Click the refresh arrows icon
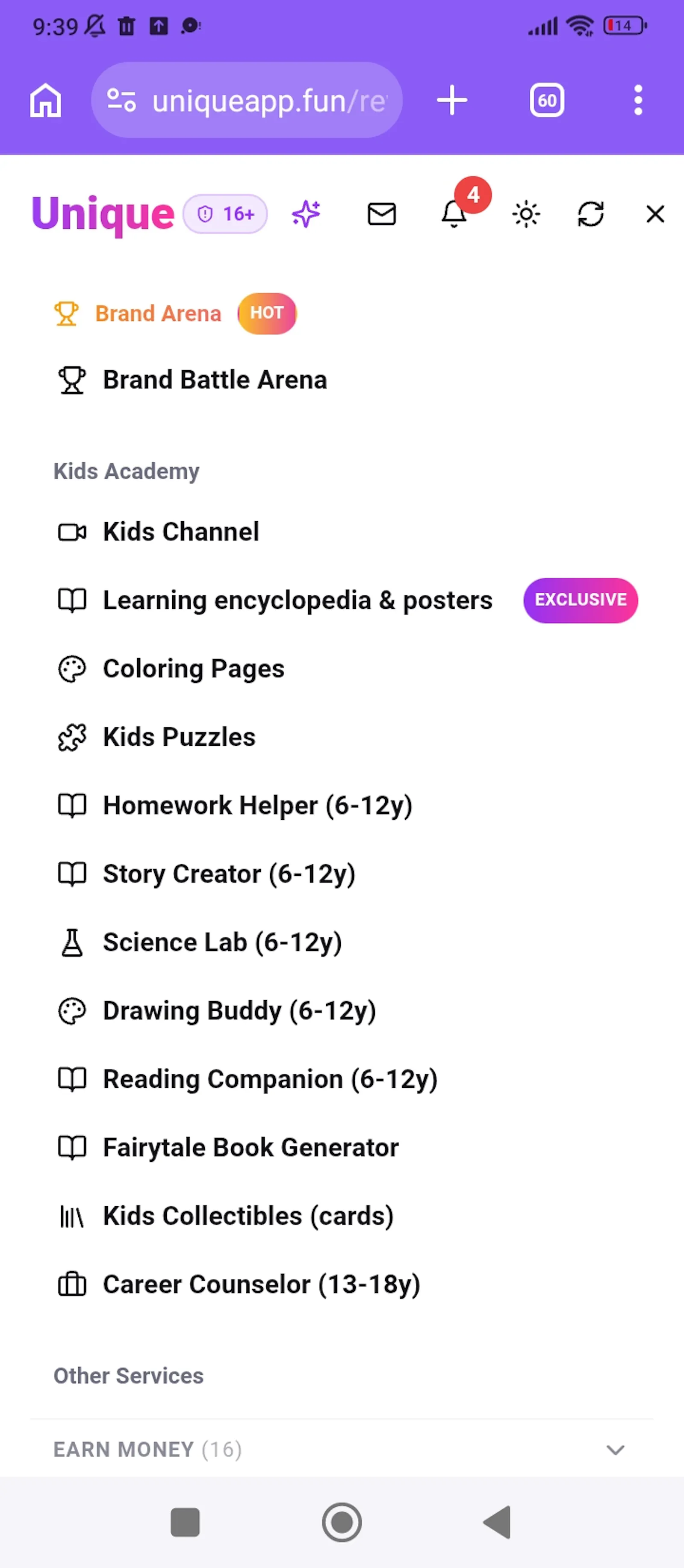This screenshot has height=1568, width=684. (590, 214)
